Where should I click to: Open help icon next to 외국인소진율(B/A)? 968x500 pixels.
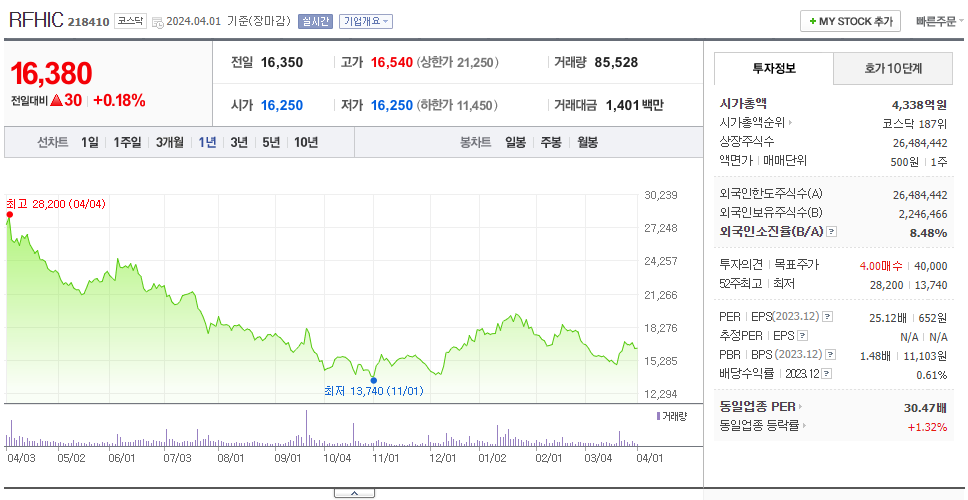(832, 232)
